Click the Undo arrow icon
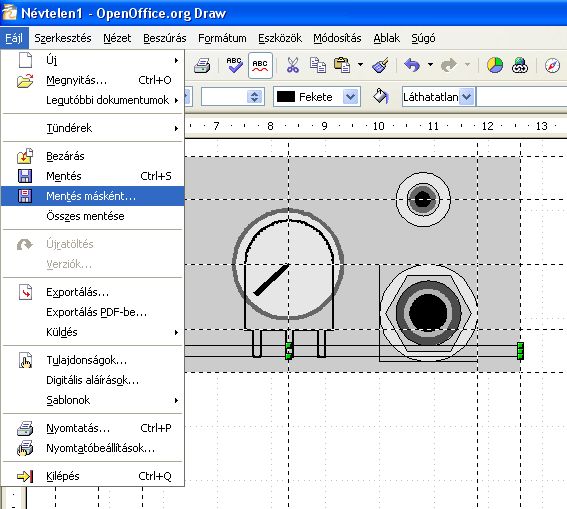Image resolution: width=567 pixels, height=509 pixels. (412, 65)
